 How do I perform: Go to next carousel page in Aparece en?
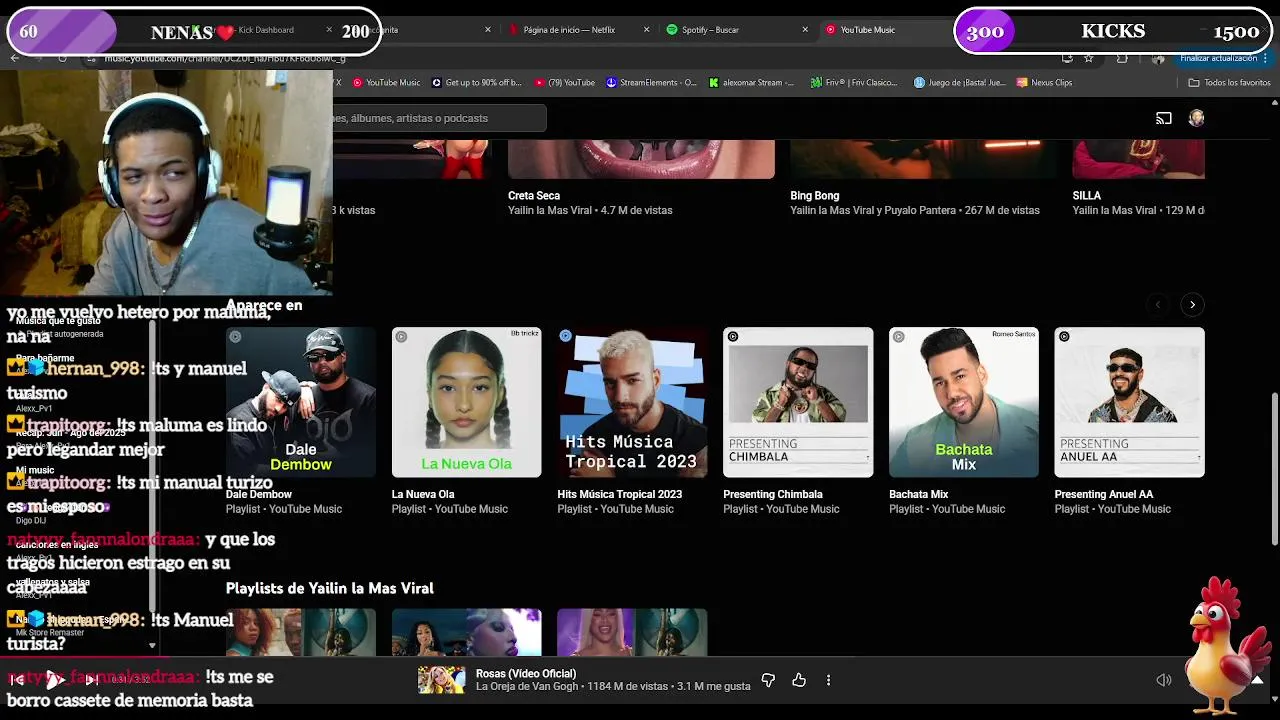point(1192,304)
